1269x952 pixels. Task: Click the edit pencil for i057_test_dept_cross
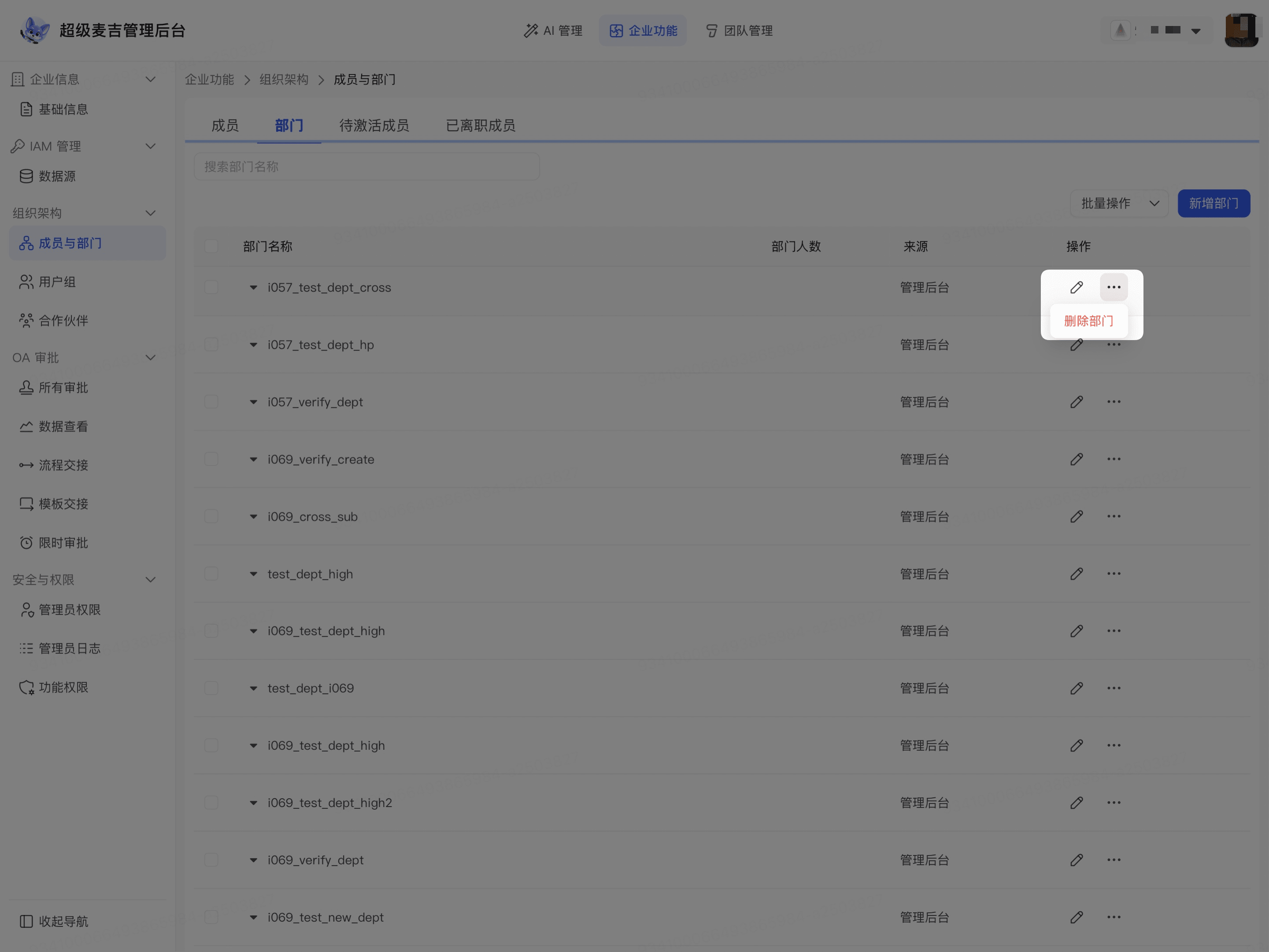tap(1076, 288)
